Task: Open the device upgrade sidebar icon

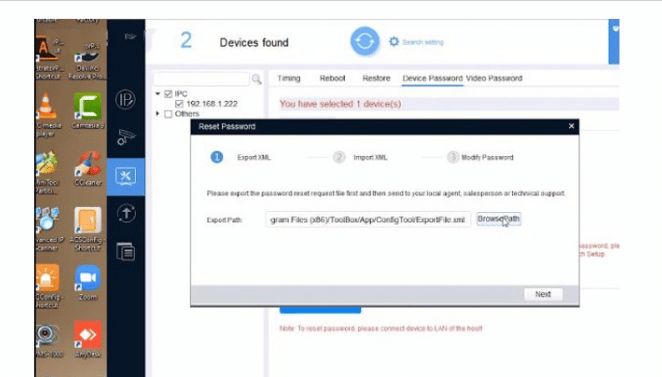Action: (126, 213)
